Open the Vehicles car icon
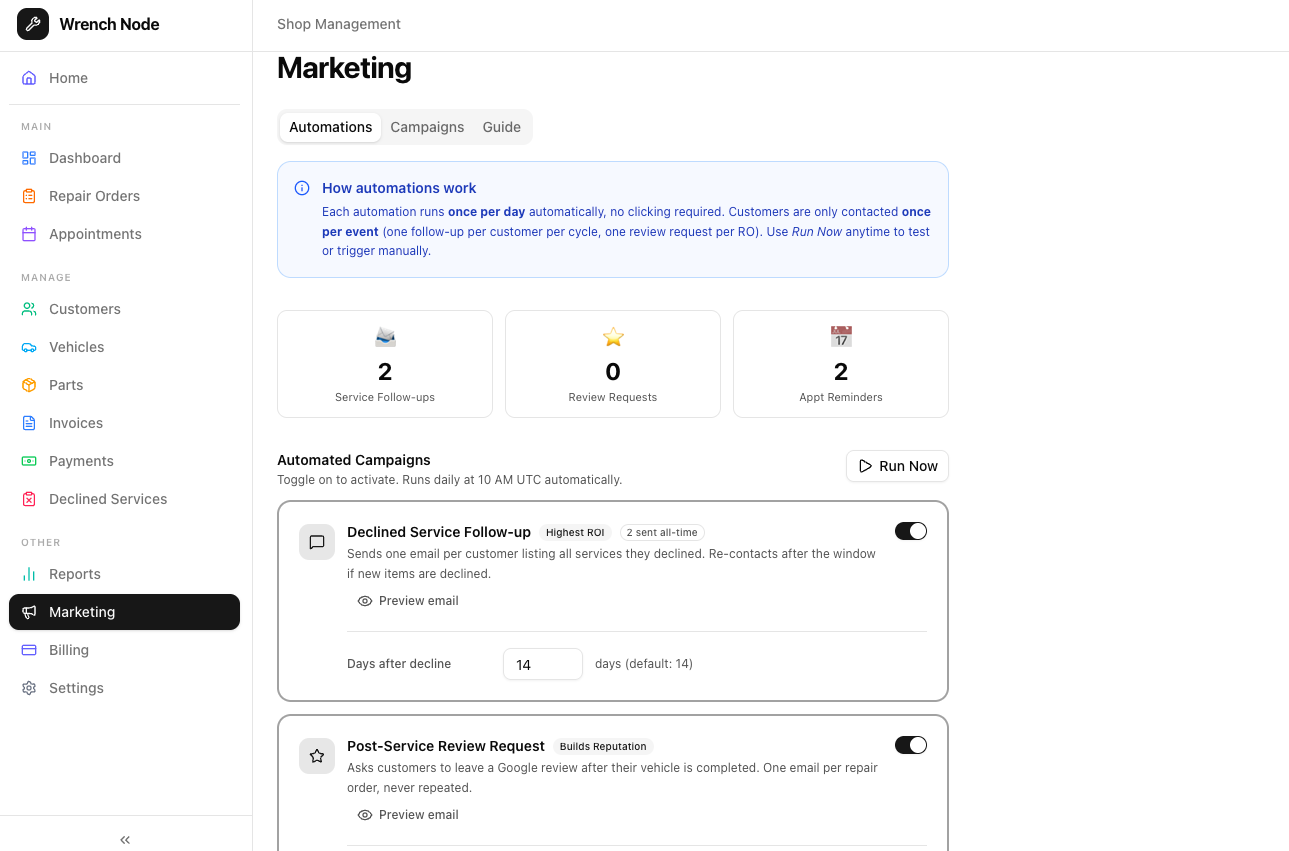The height and width of the screenshot is (851, 1289). (29, 347)
